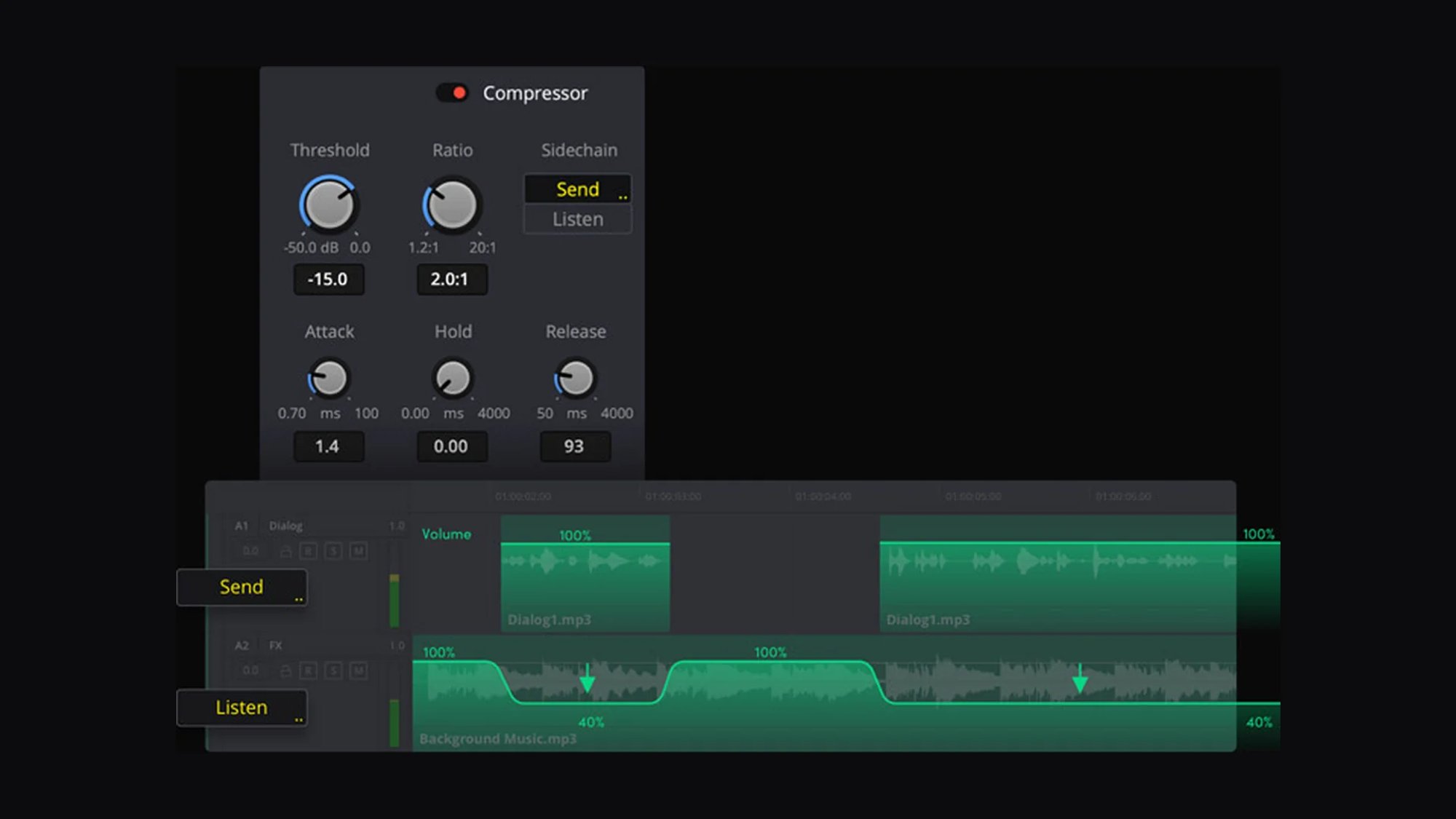Solo (S) the A1 Dialog track
Viewport: 1456px width, 819px height.
333,551
